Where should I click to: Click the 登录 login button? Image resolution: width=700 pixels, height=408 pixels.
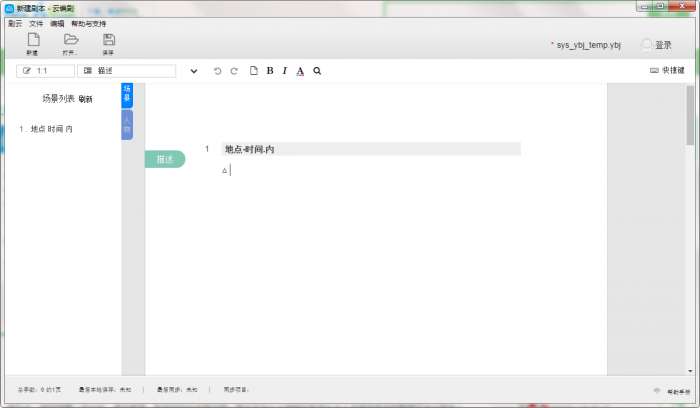pyautogui.click(x=663, y=45)
